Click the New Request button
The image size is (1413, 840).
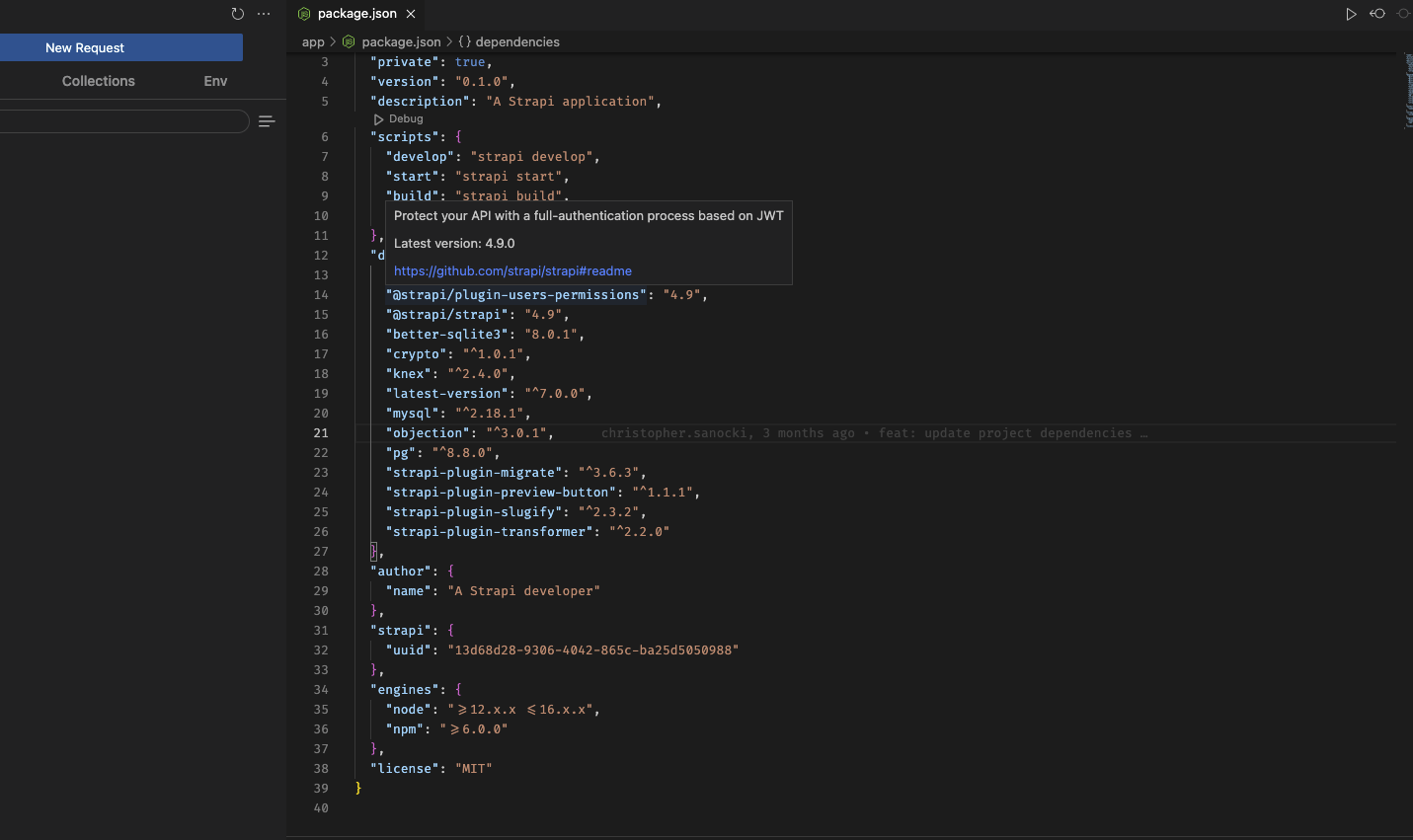click(x=85, y=46)
